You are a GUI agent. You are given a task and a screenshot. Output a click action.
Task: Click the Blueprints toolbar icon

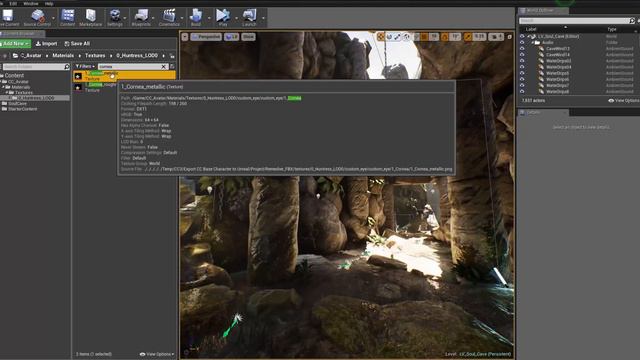click(141, 16)
